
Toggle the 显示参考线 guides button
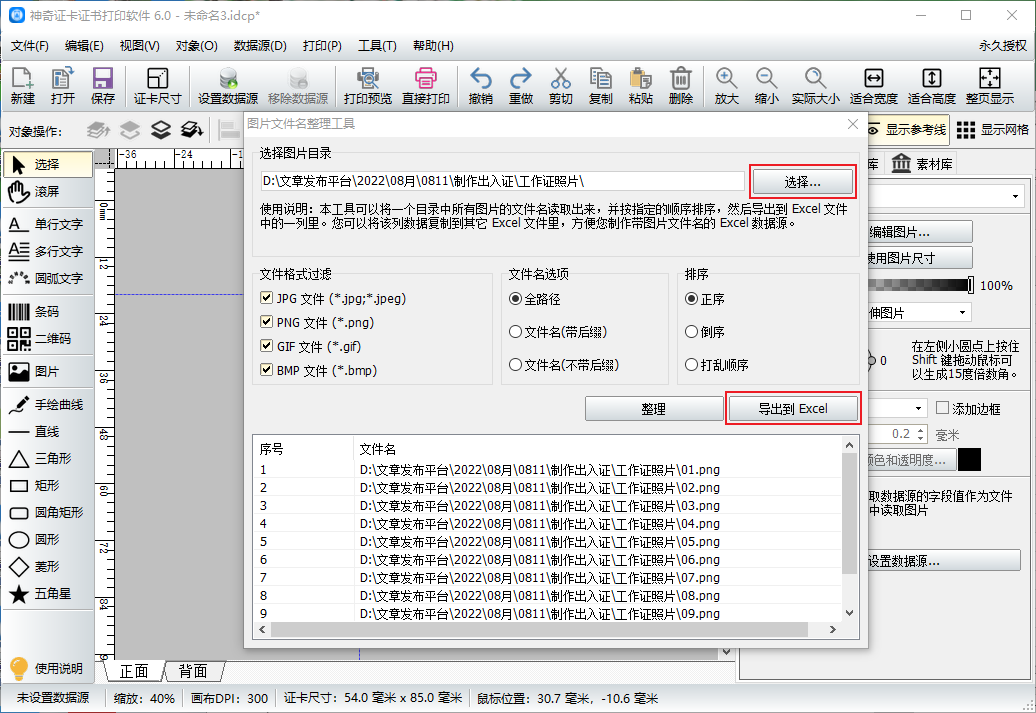pos(907,130)
